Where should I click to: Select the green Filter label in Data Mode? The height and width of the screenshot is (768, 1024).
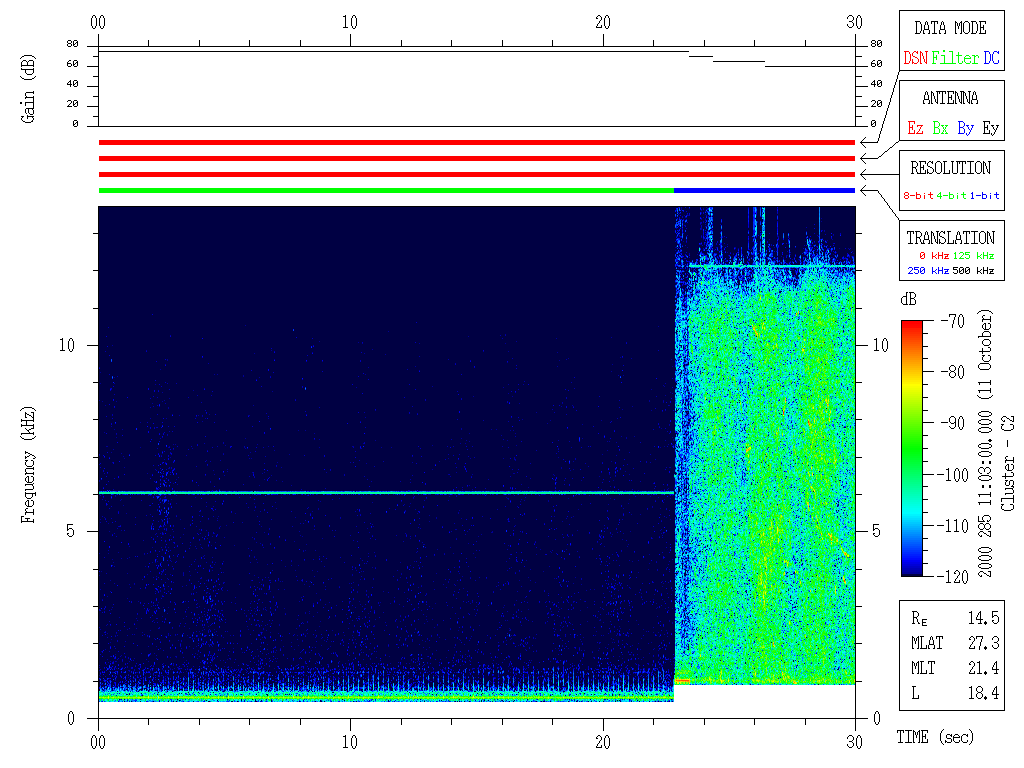point(955,58)
